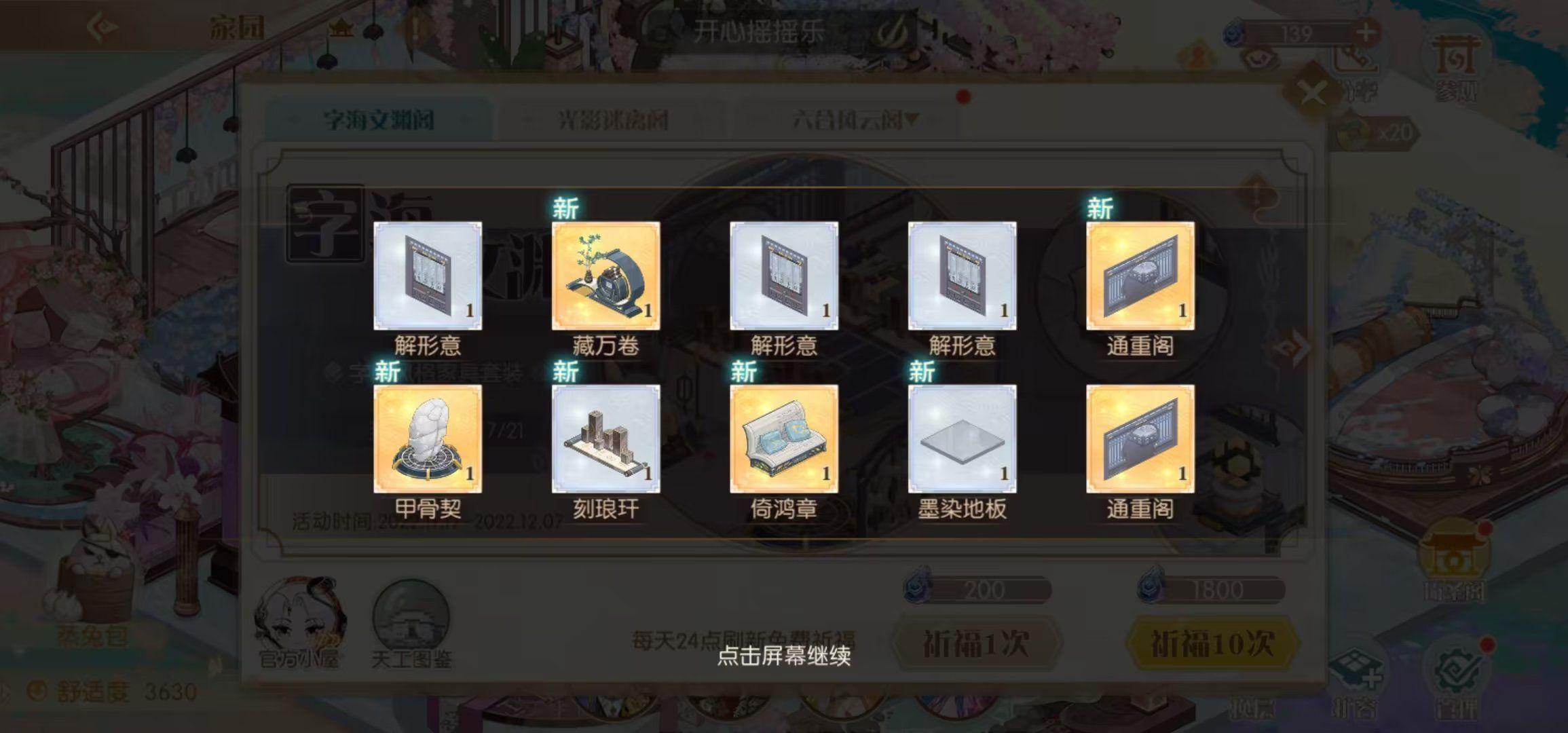Select the 甲骨契 stone reward icon
The height and width of the screenshot is (733, 1568).
tap(428, 439)
